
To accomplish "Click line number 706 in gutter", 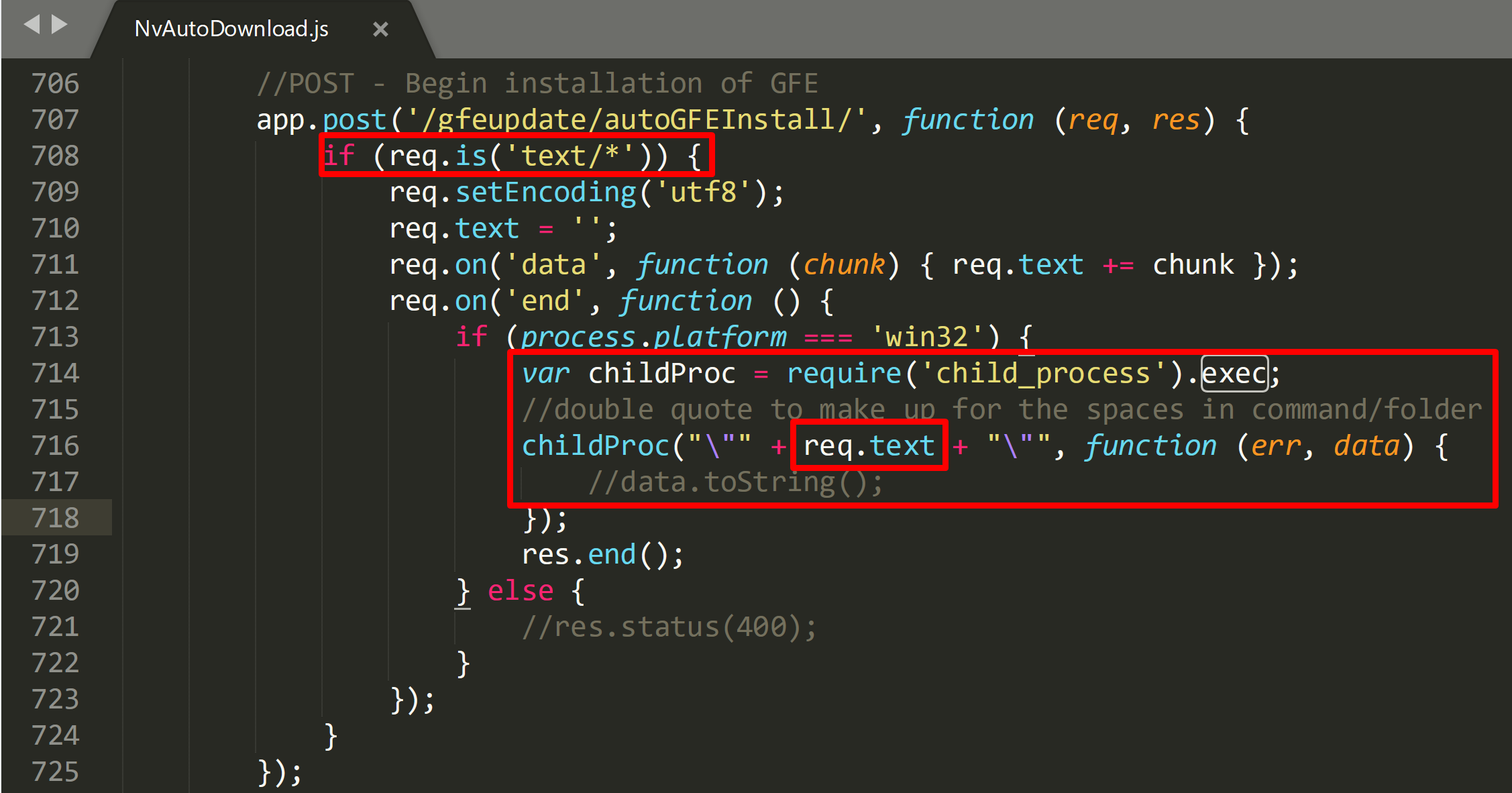I will 55,83.
